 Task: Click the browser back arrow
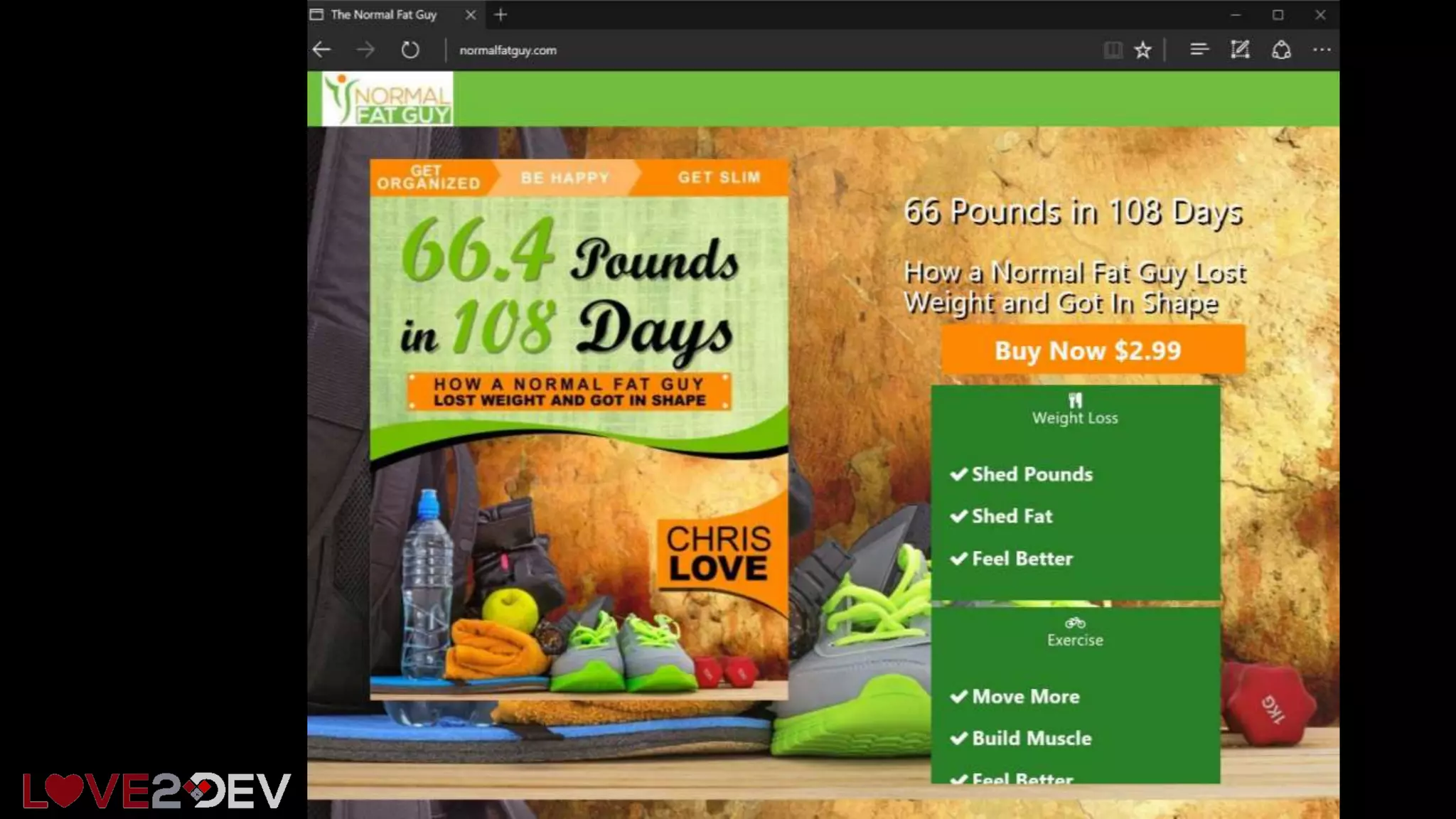[x=322, y=50]
